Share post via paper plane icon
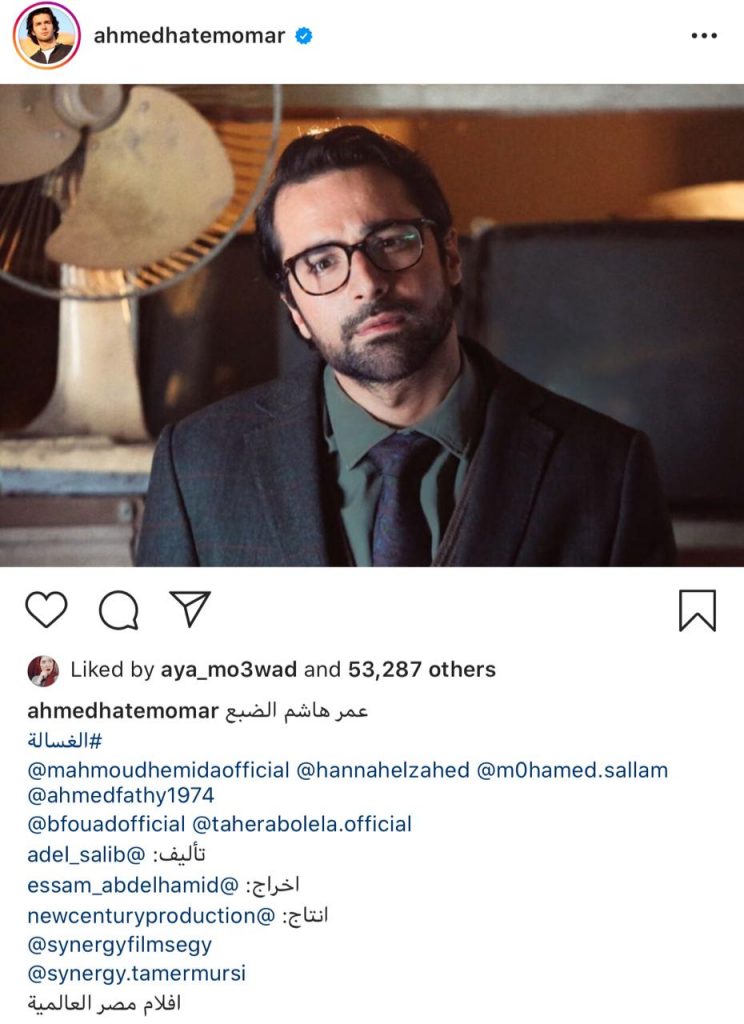This screenshot has height=1024, width=744. 189,609
